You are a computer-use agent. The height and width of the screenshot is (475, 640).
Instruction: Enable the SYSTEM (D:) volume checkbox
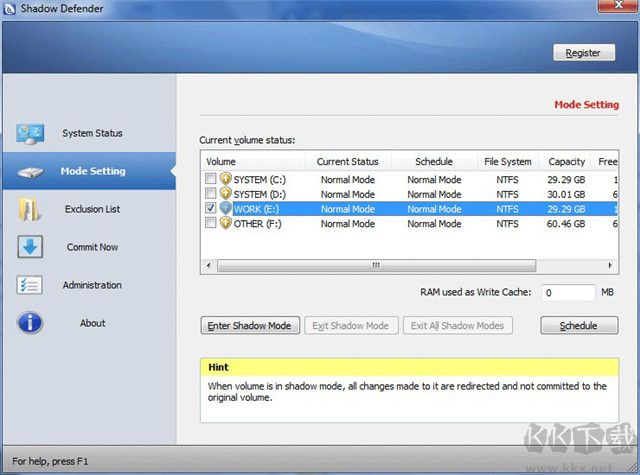point(210,194)
